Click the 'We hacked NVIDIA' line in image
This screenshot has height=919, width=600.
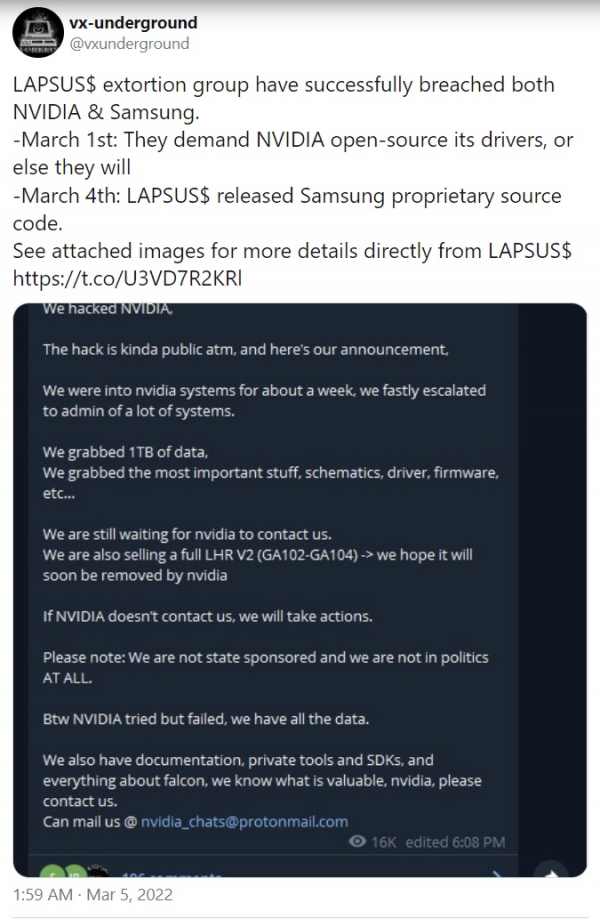click(108, 311)
